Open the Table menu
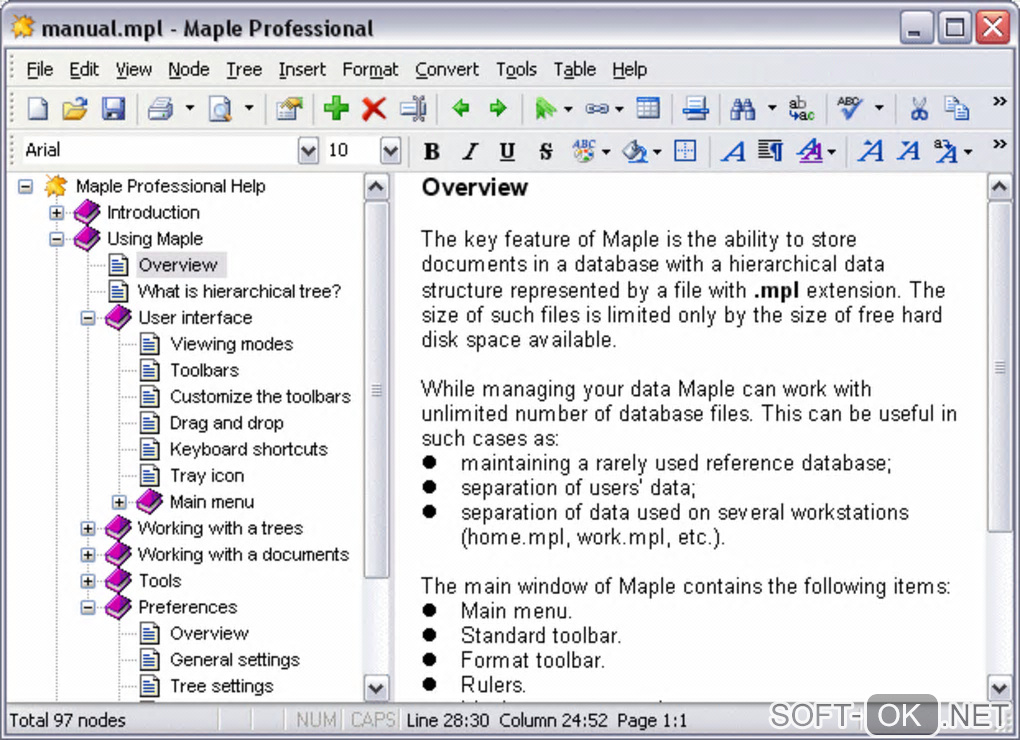Image resolution: width=1020 pixels, height=740 pixels. (574, 69)
